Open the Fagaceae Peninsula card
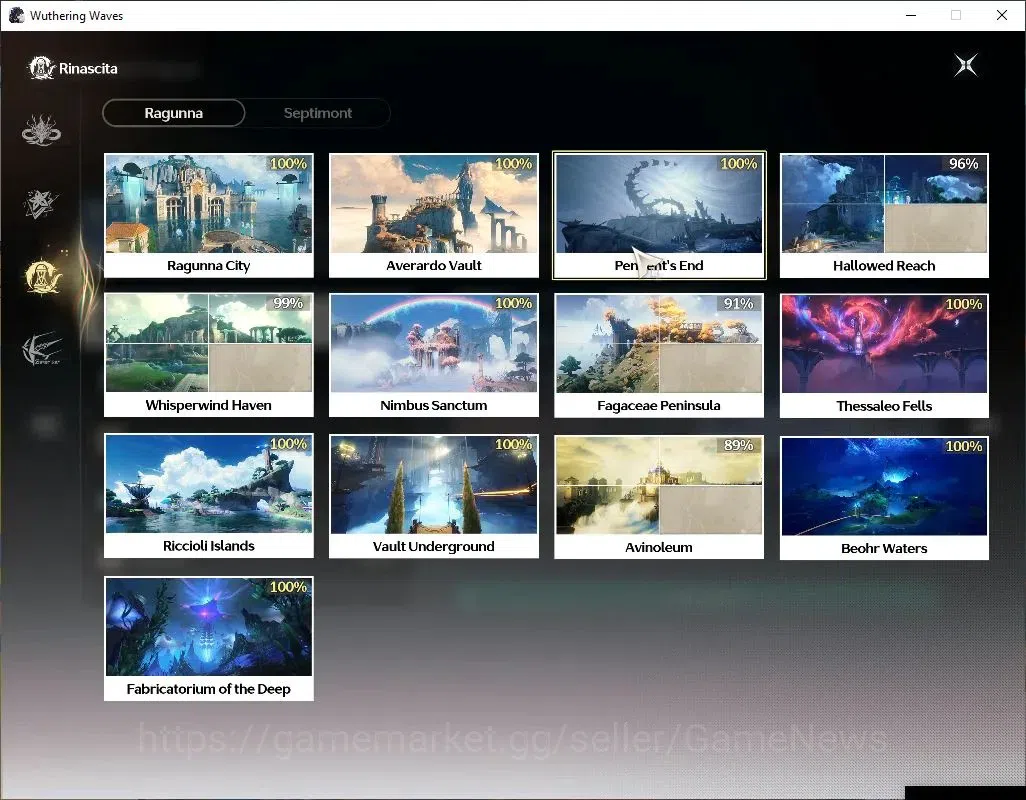The height and width of the screenshot is (800, 1026). point(659,355)
